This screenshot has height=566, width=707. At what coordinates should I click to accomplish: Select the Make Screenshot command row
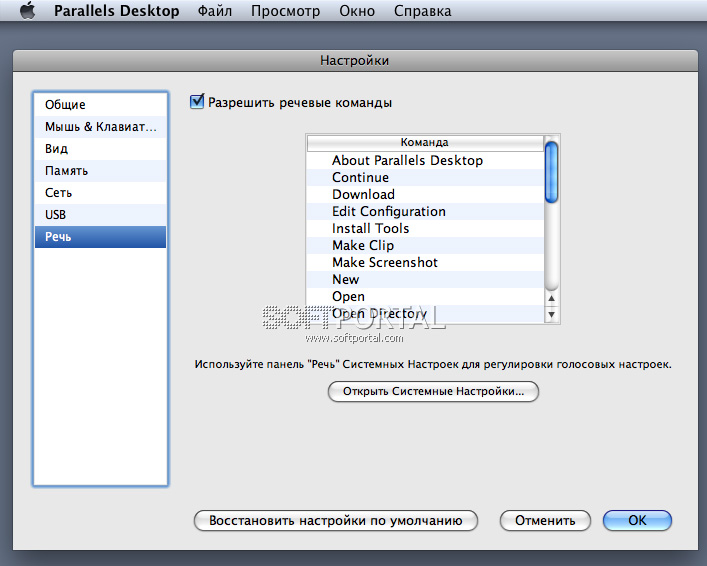pyautogui.click(x=385, y=262)
